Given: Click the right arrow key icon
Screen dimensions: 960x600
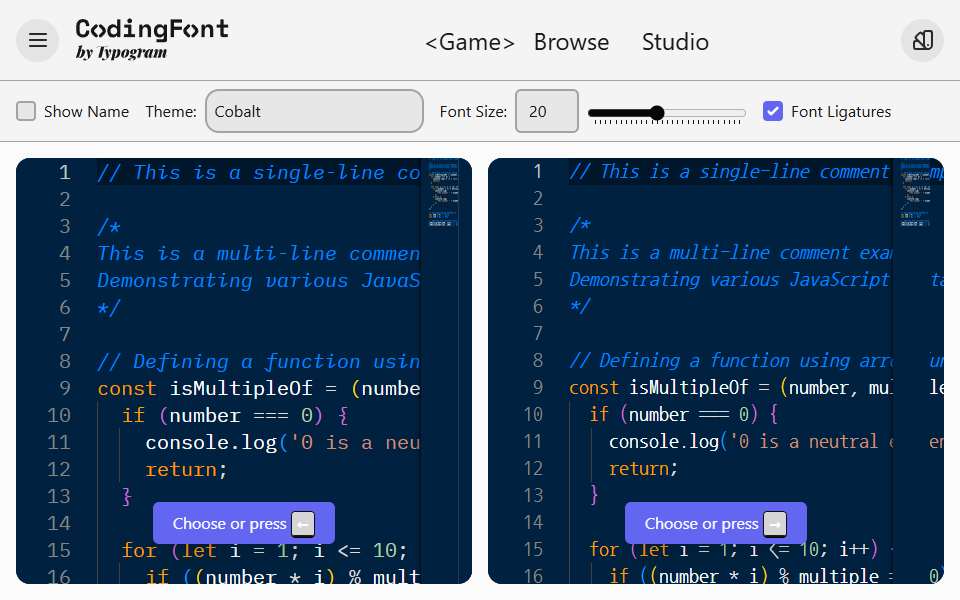Looking at the screenshot, I should (775, 524).
